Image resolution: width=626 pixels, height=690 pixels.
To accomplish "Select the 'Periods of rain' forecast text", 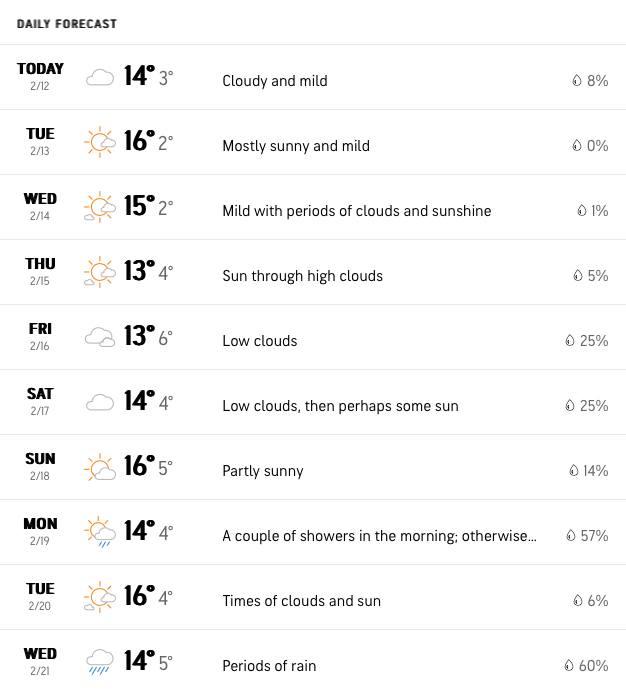I will [x=269, y=666].
